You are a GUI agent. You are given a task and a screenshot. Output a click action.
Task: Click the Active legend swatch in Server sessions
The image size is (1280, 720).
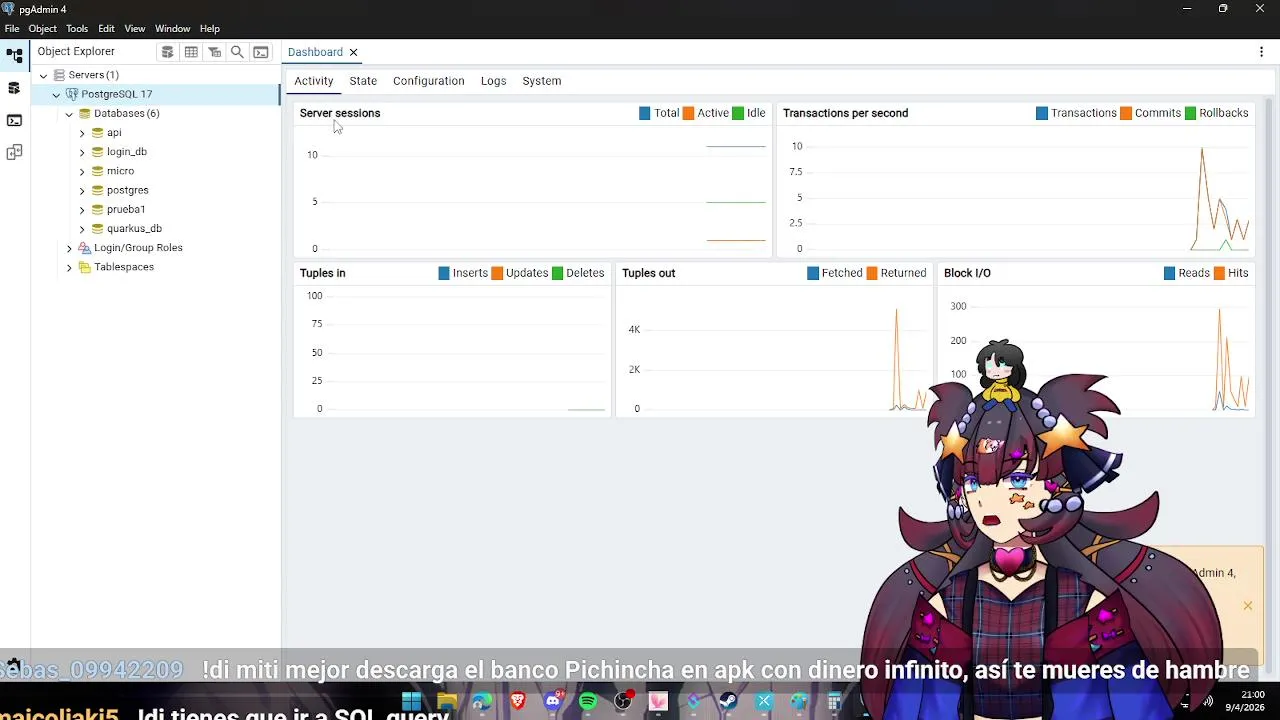click(x=688, y=113)
